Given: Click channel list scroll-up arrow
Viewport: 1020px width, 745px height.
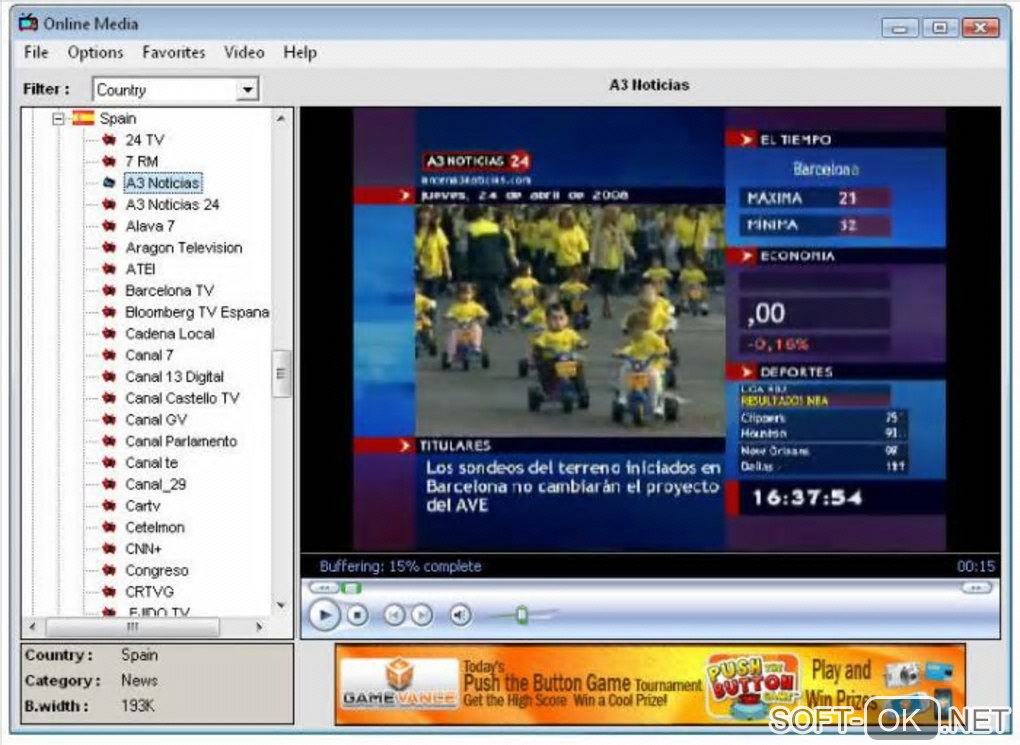Looking at the screenshot, I should pos(281,118).
